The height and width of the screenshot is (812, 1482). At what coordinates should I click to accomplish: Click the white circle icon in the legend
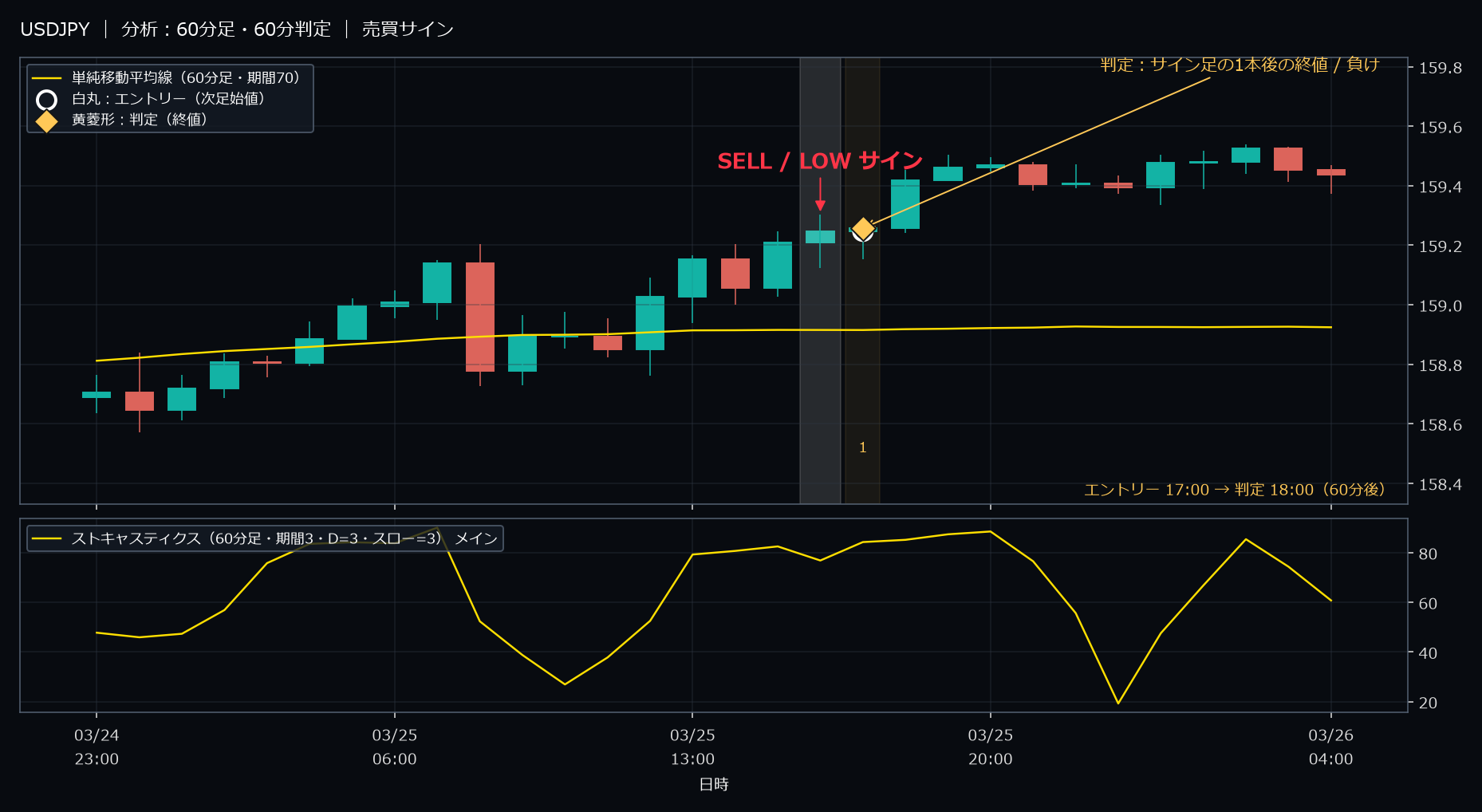click(47, 100)
